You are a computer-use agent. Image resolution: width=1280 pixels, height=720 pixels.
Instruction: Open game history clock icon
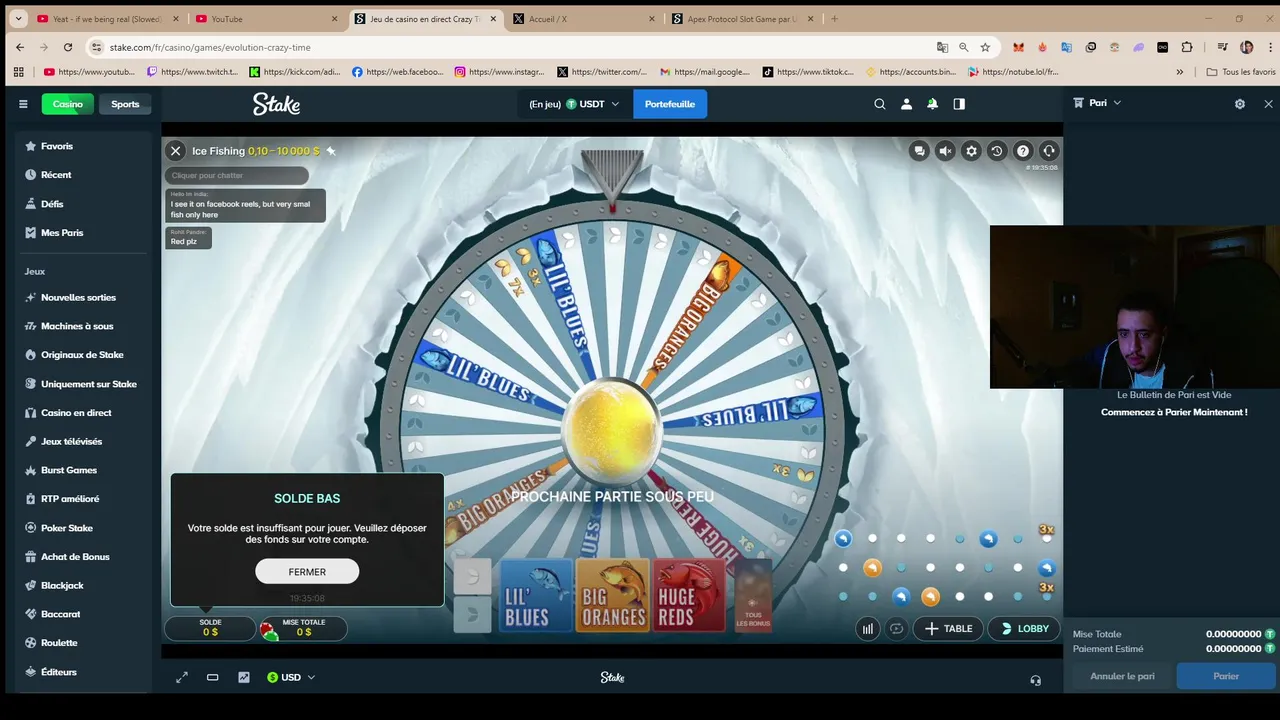click(x=997, y=151)
